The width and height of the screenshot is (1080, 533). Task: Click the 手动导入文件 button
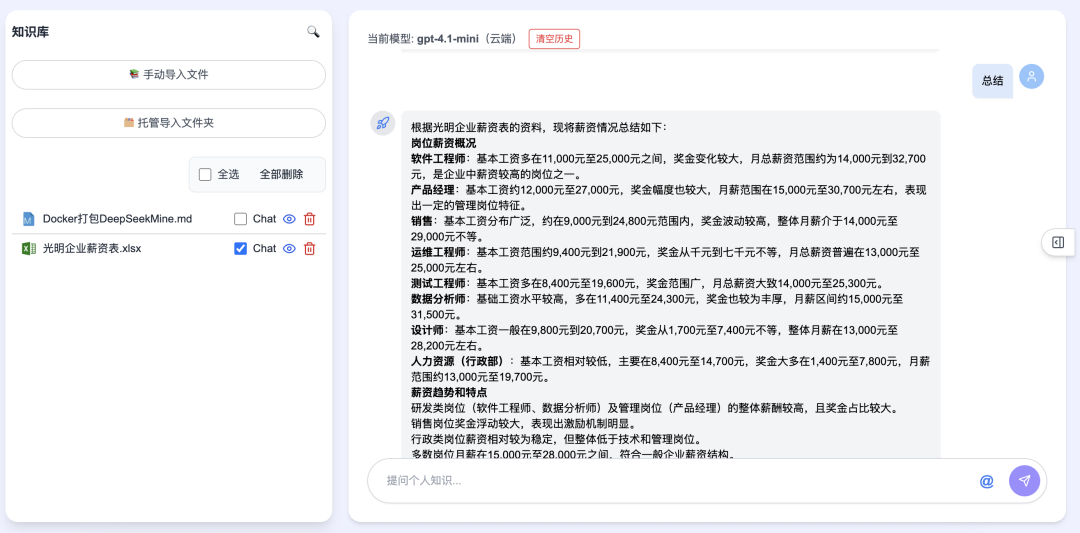pos(169,74)
